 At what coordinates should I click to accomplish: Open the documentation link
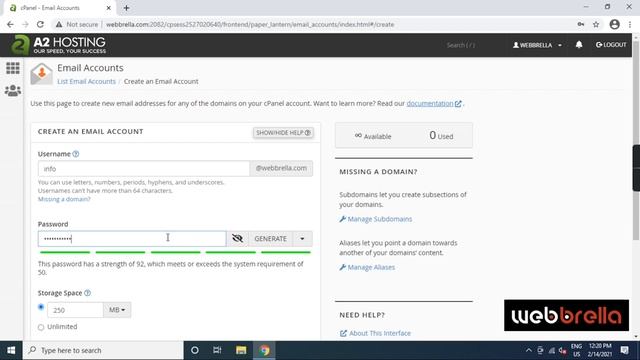point(434,103)
